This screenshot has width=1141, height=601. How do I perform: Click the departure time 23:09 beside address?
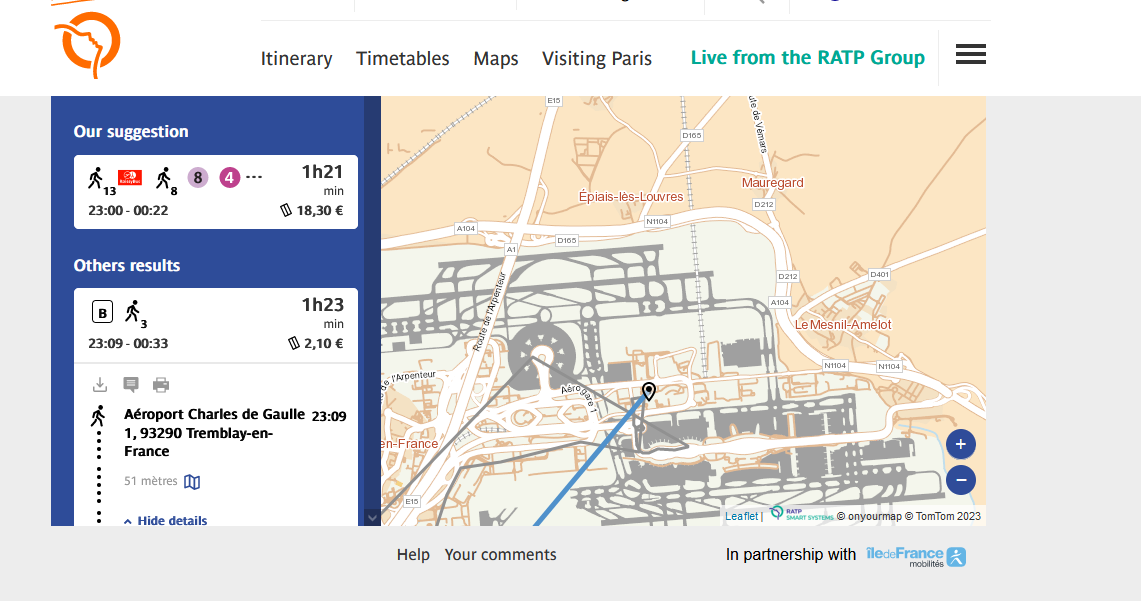click(329, 416)
